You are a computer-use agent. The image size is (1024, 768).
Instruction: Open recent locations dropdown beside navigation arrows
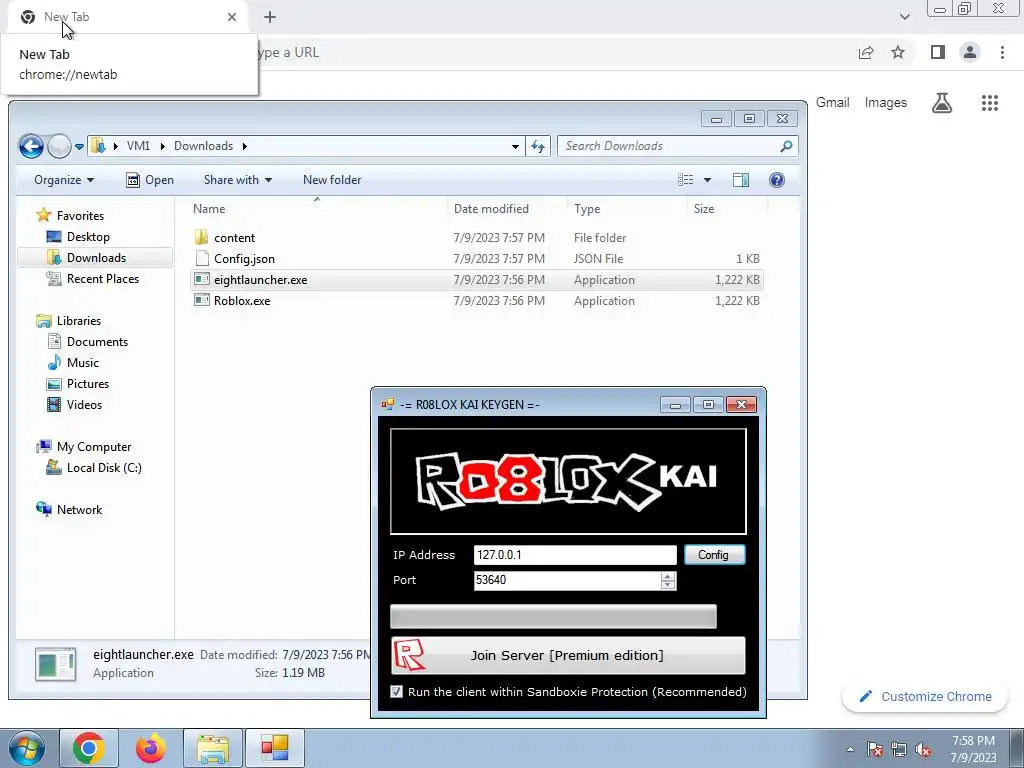[x=79, y=147]
